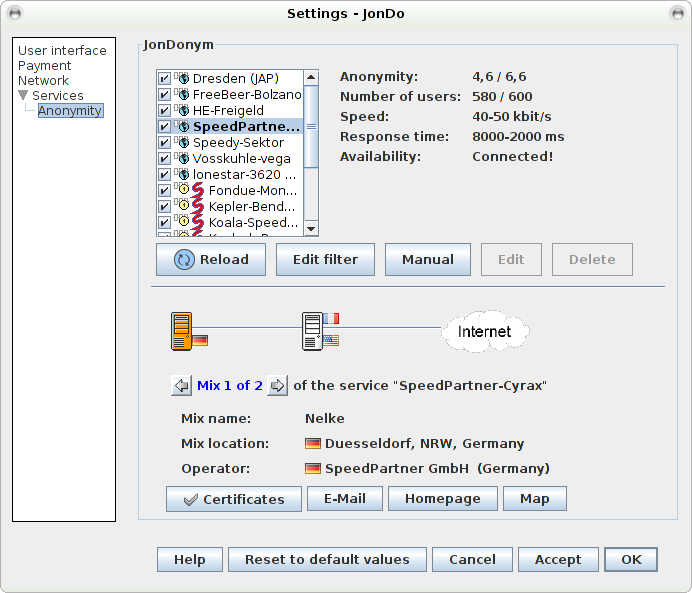Image resolution: width=692 pixels, height=593 pixels.
Task: Open the User interface settings section
Action: click(62, 51)
